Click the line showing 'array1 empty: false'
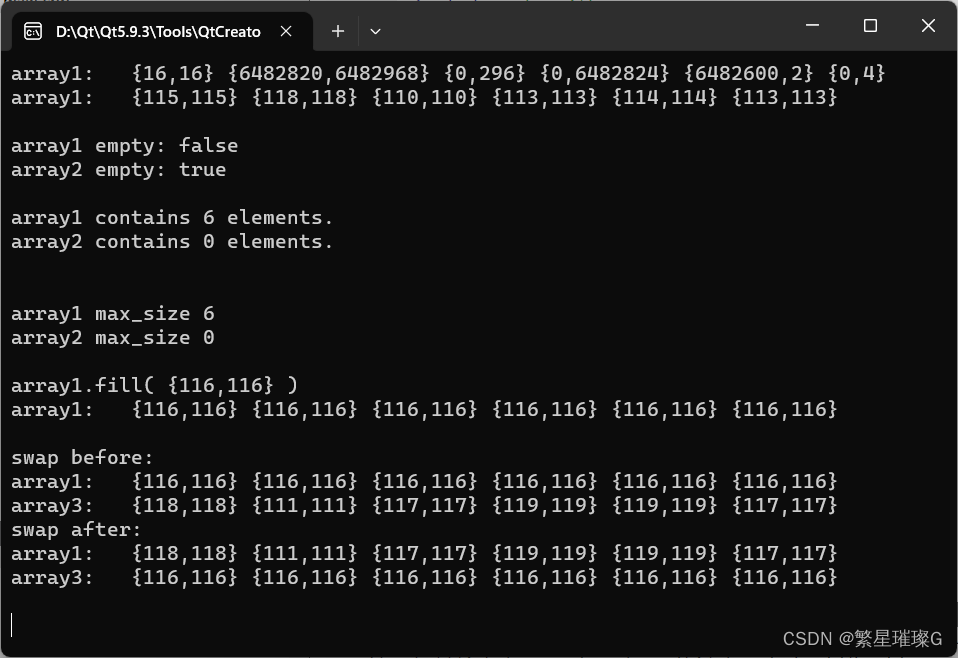 point(124,145)
